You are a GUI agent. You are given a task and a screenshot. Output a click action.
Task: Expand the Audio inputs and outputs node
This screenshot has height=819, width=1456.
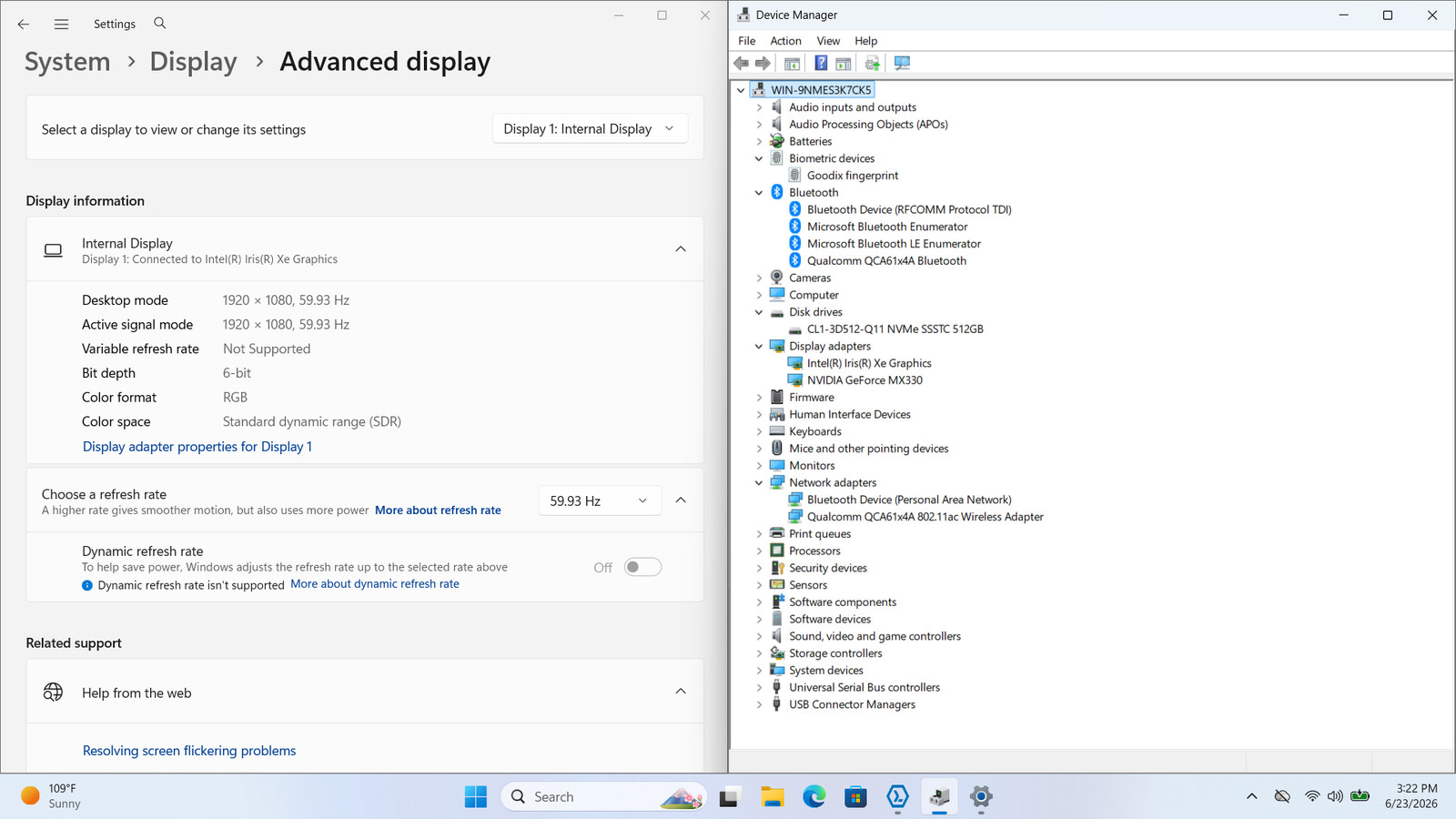(759, 107)
